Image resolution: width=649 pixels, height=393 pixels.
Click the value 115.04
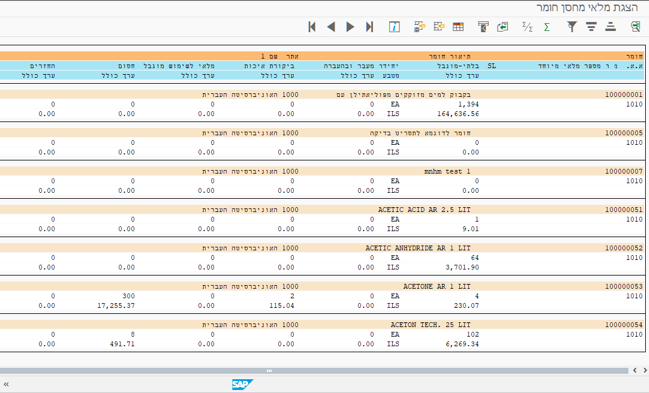[x=282, y=306]
